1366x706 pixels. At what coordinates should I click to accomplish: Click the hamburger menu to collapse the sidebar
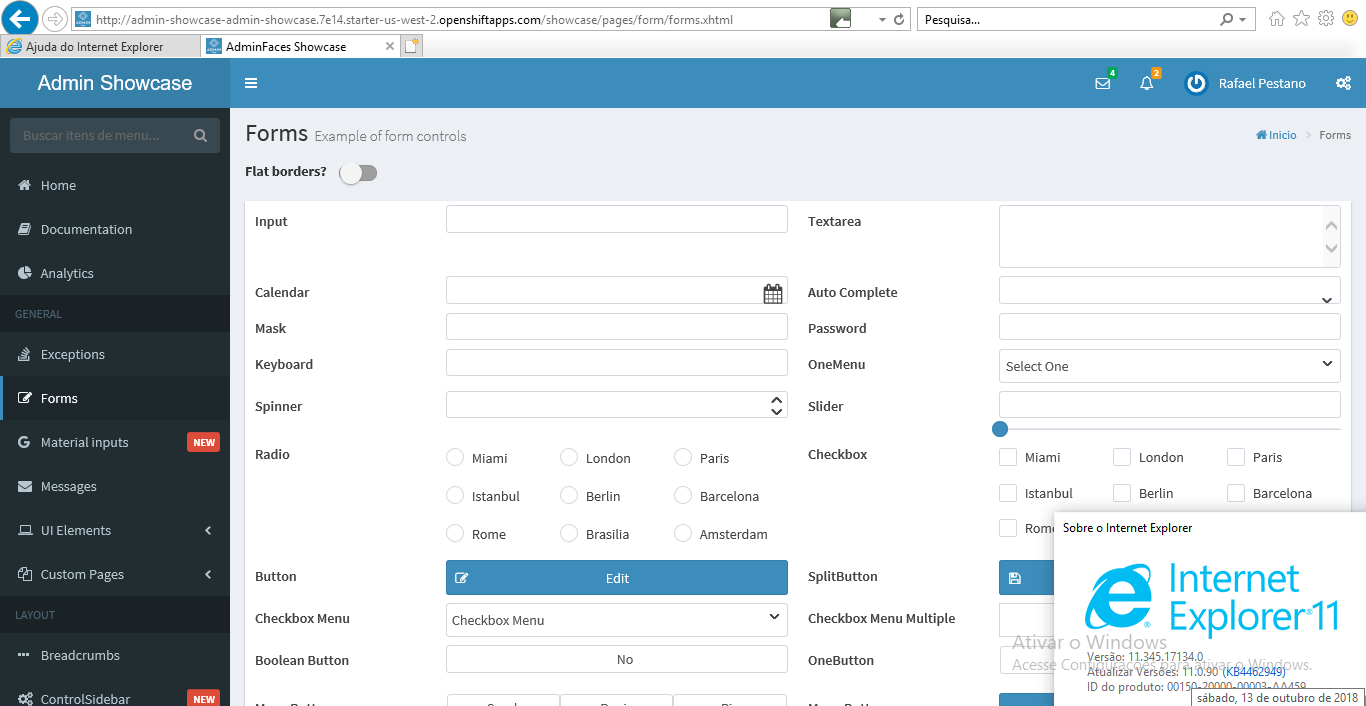[251, 83]
